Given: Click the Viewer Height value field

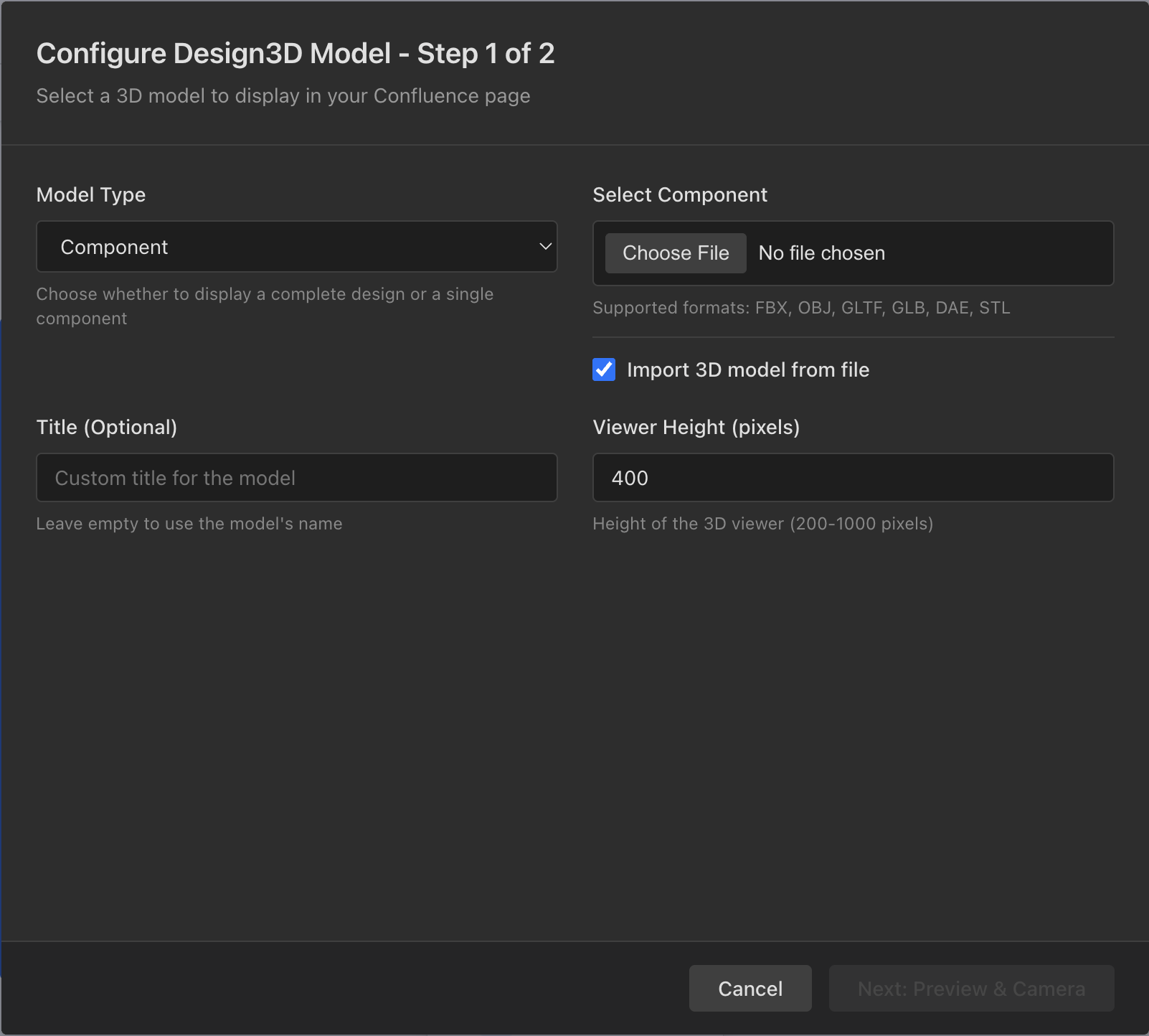Looking at the screenshot, I should [x=853, y=477].
